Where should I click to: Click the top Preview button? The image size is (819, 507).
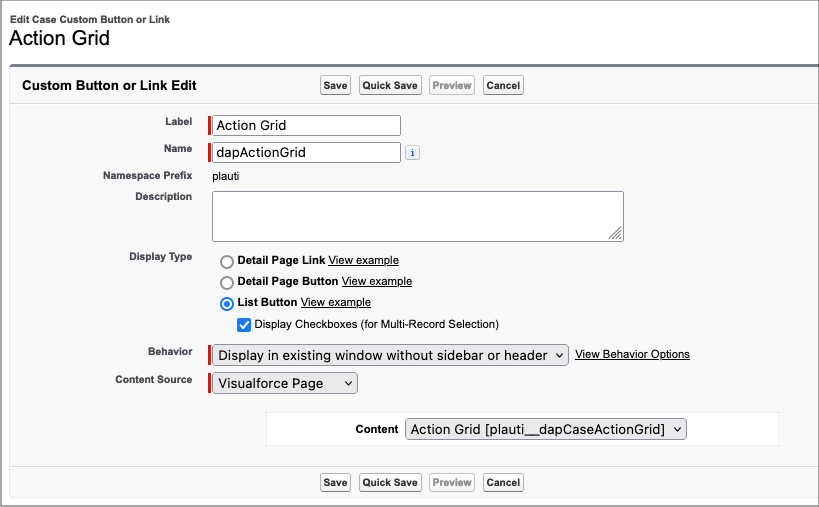point(452,86)
